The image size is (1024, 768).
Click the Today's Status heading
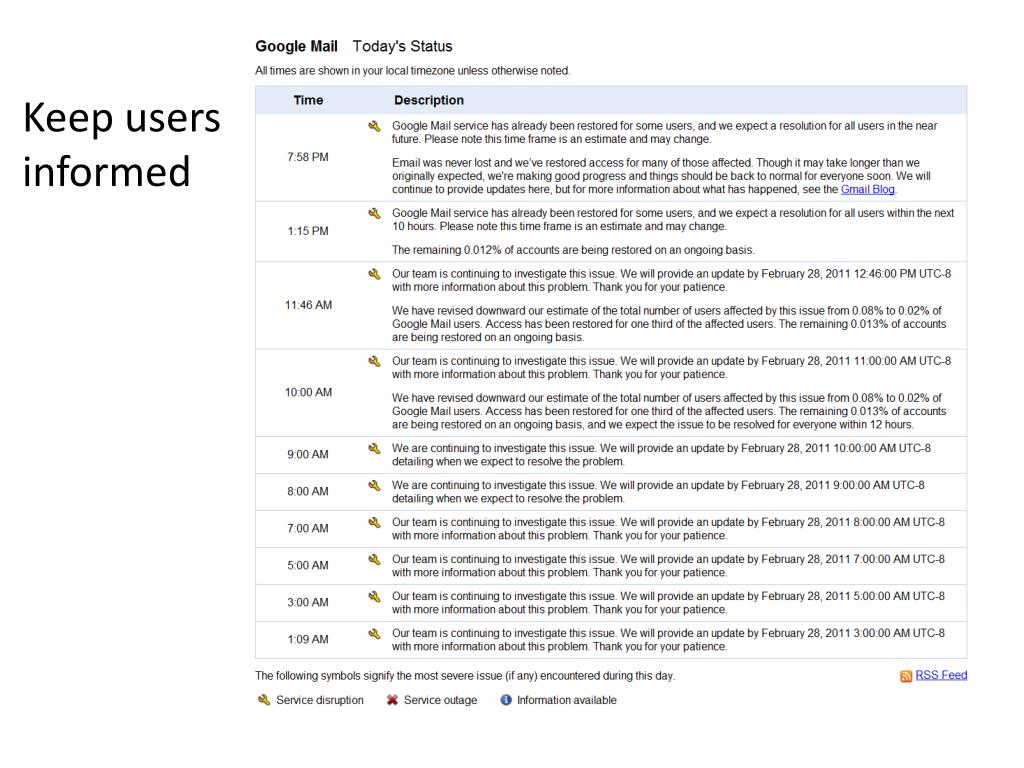(x=402, y=46)
